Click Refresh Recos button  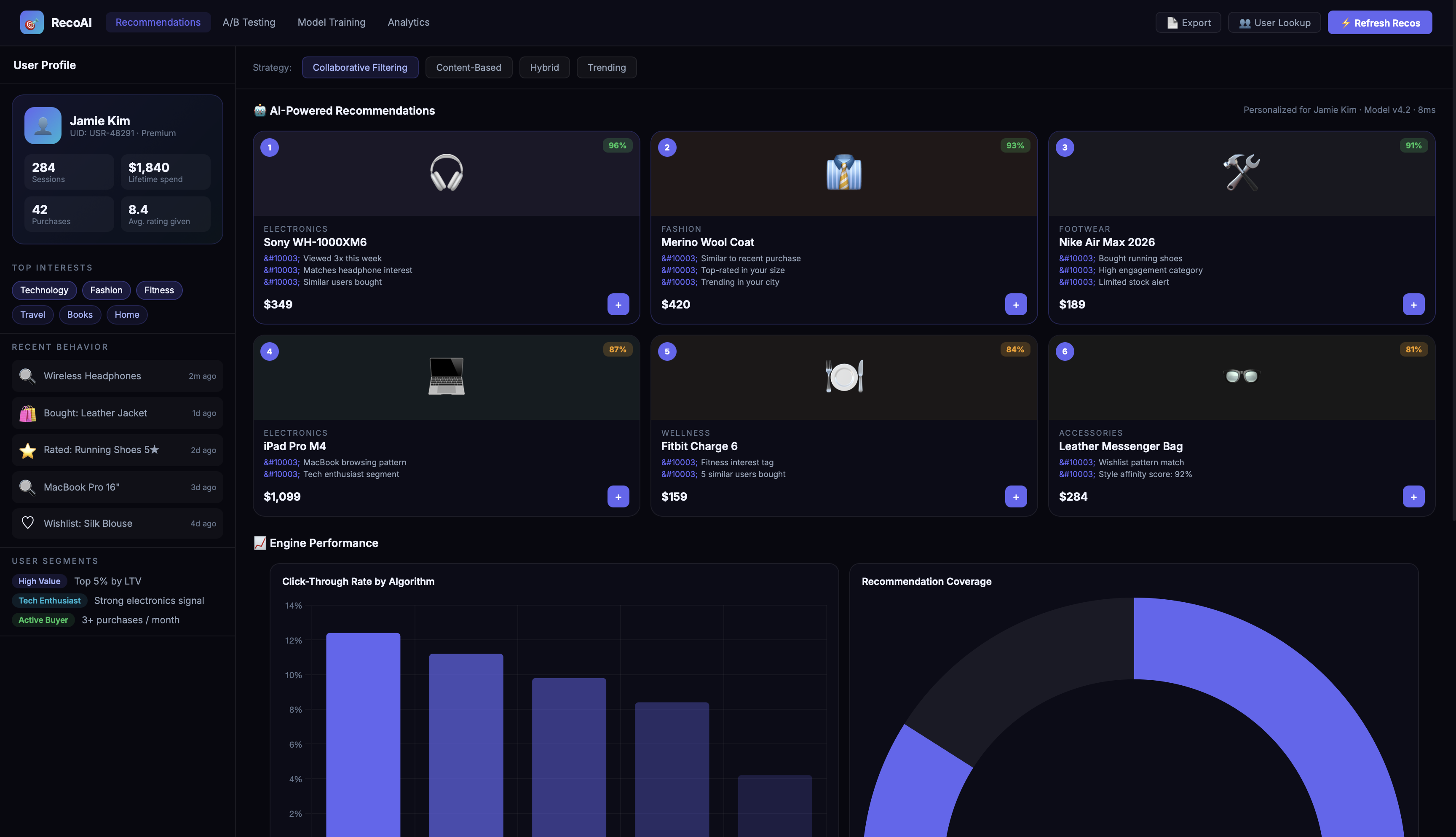1380,22
